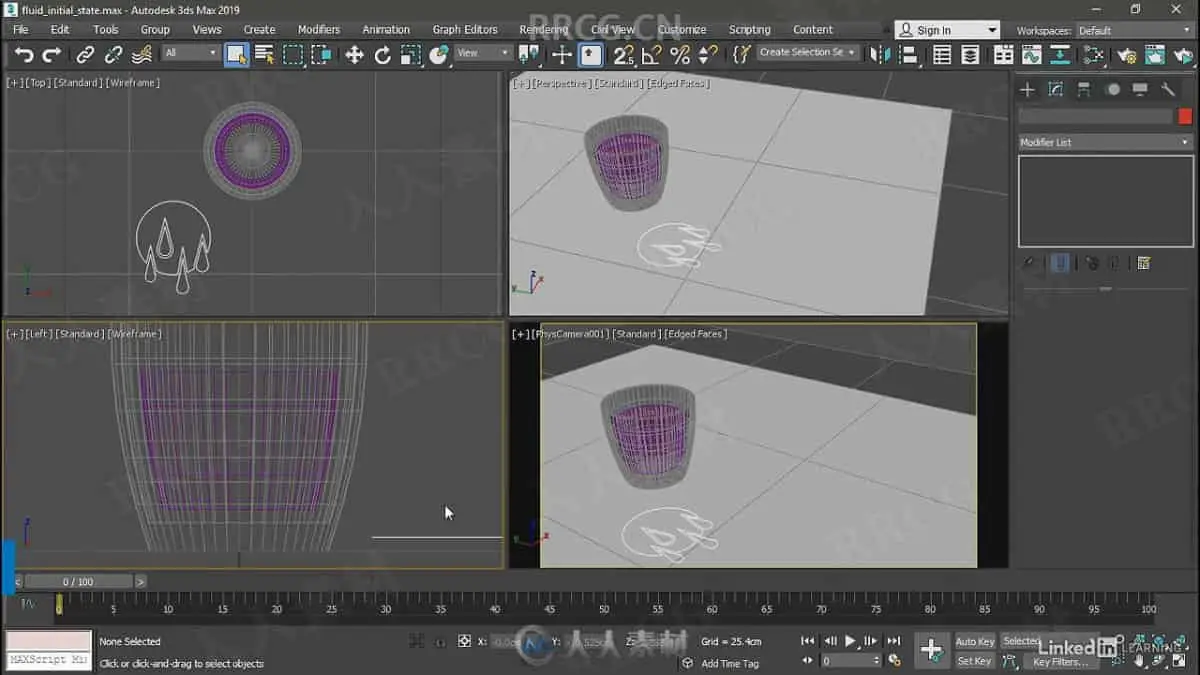Open the Render Setup teapot icon
Image resolution: width=1200 pixels, height=675 pixels.
coord(1126,55)
